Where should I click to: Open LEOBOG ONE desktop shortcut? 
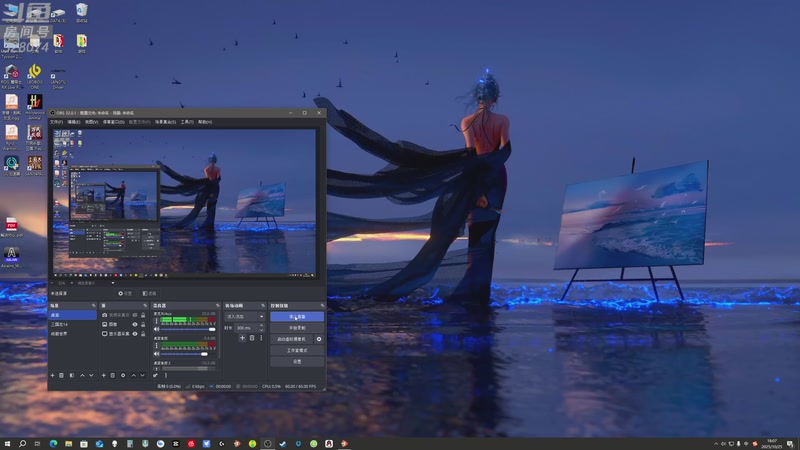pyautogui.click(x=35, y=77)
